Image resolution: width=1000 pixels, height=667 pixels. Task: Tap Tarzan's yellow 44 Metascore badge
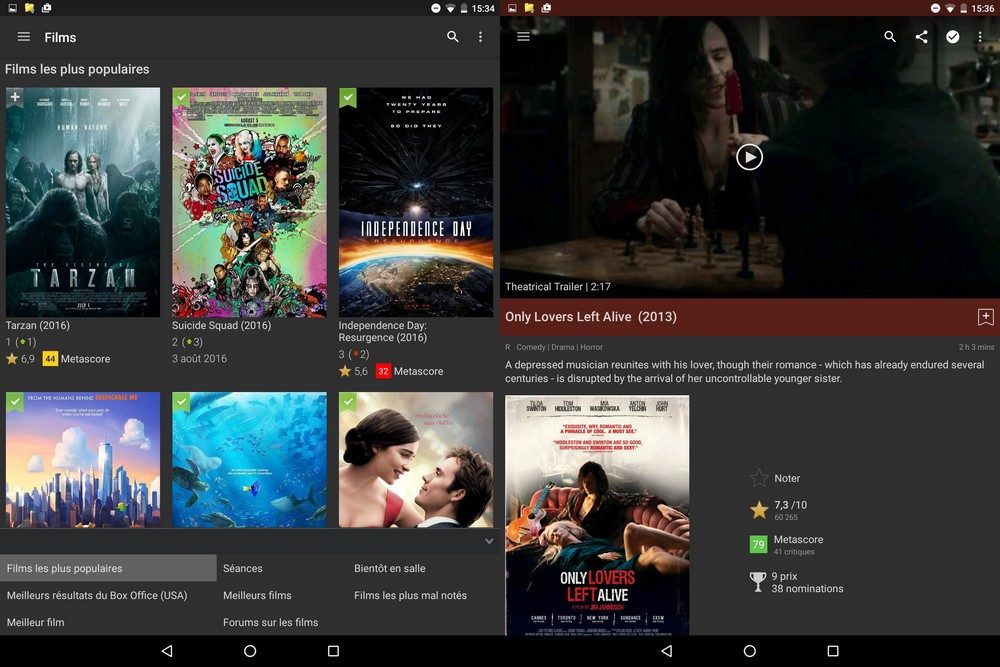click(x=50, y=359)
